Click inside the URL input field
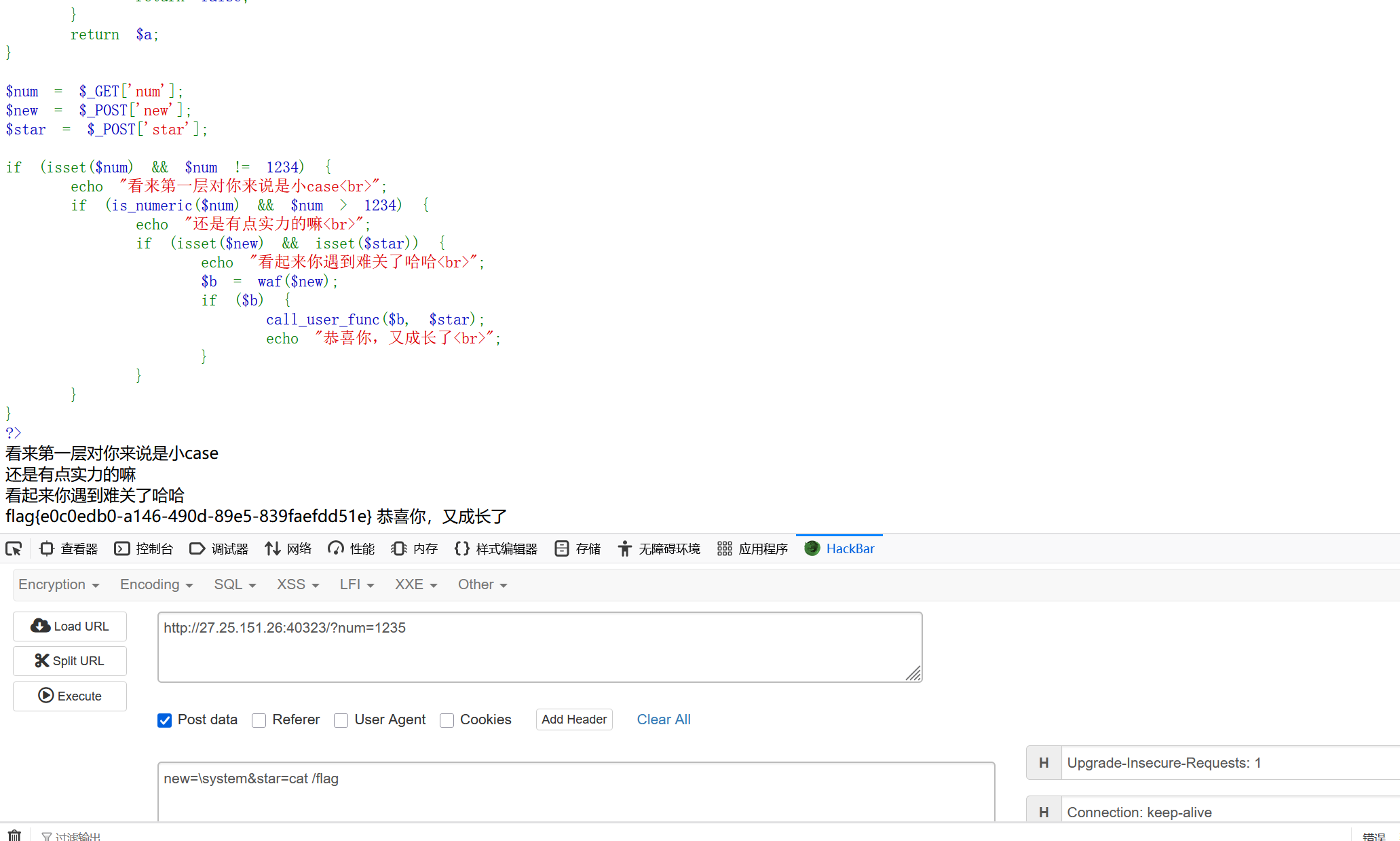This screenshot has height=841, width=1400. 539,647
